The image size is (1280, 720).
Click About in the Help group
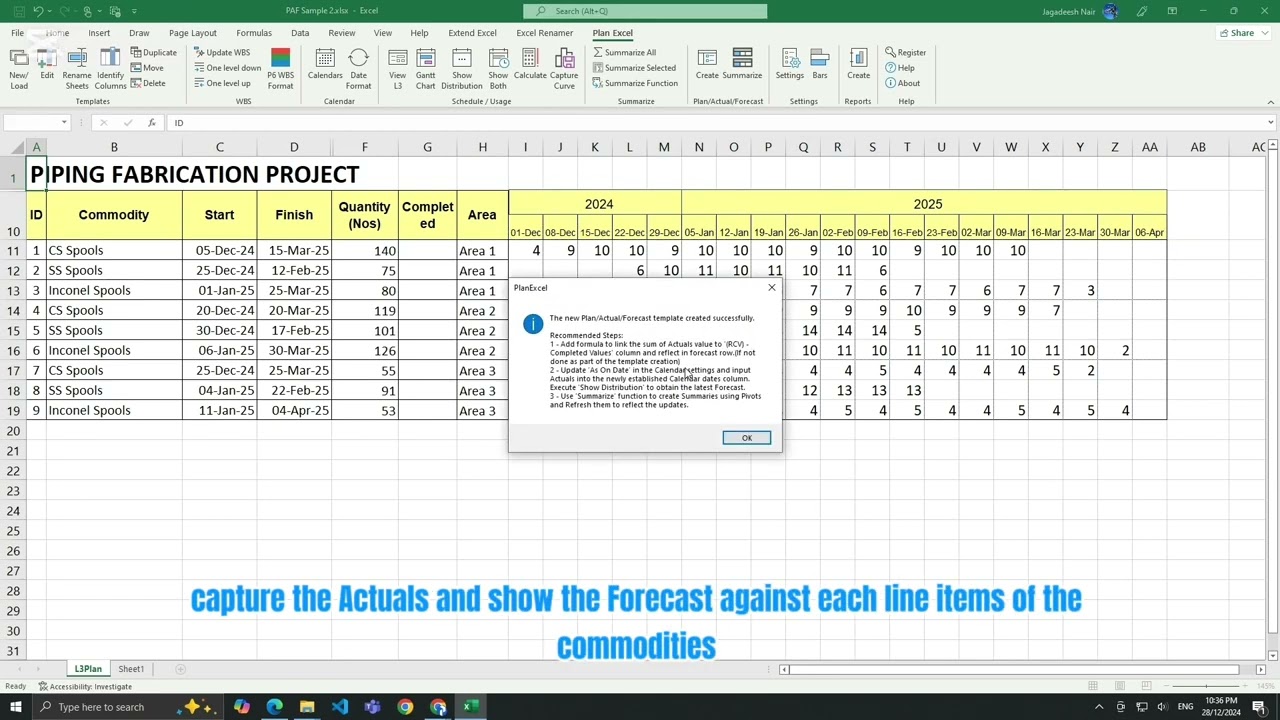[903, 83]
